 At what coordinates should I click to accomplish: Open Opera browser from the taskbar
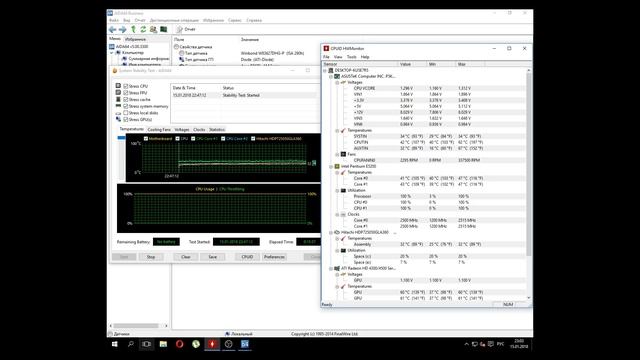180,344
